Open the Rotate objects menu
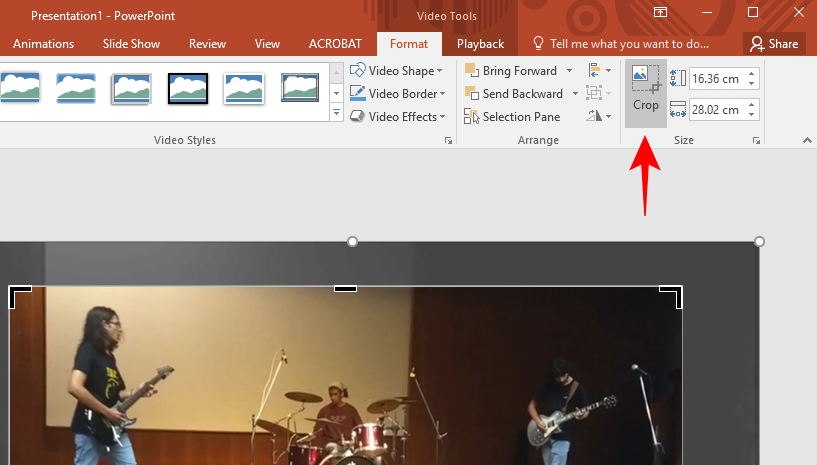817x465 pixels. click(599, 117)
